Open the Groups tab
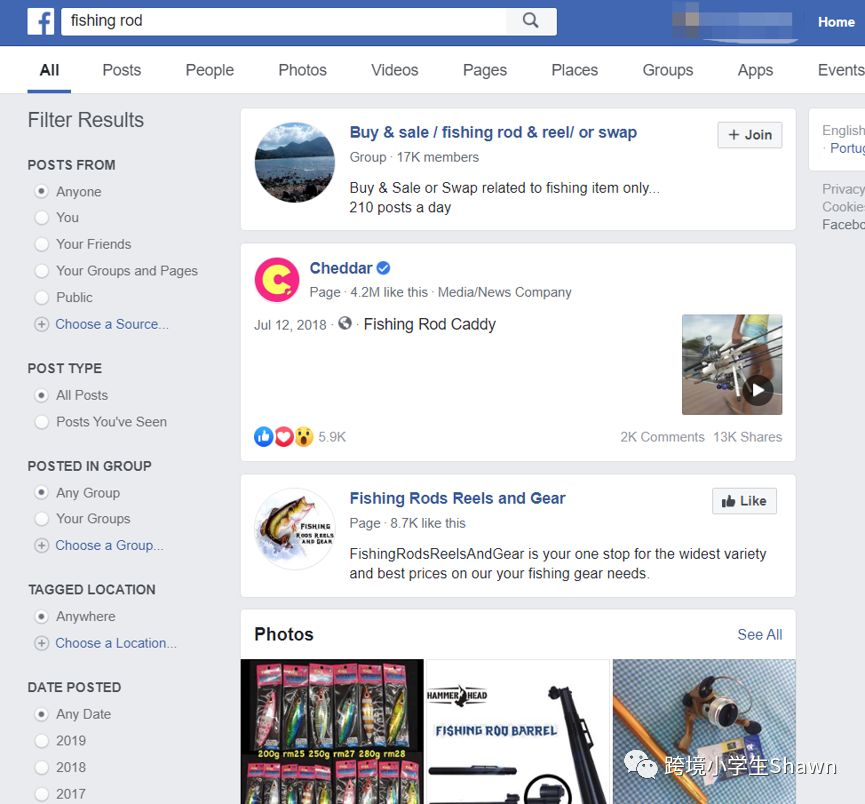Viewport: 865px width, 804px height. (668, 70)
